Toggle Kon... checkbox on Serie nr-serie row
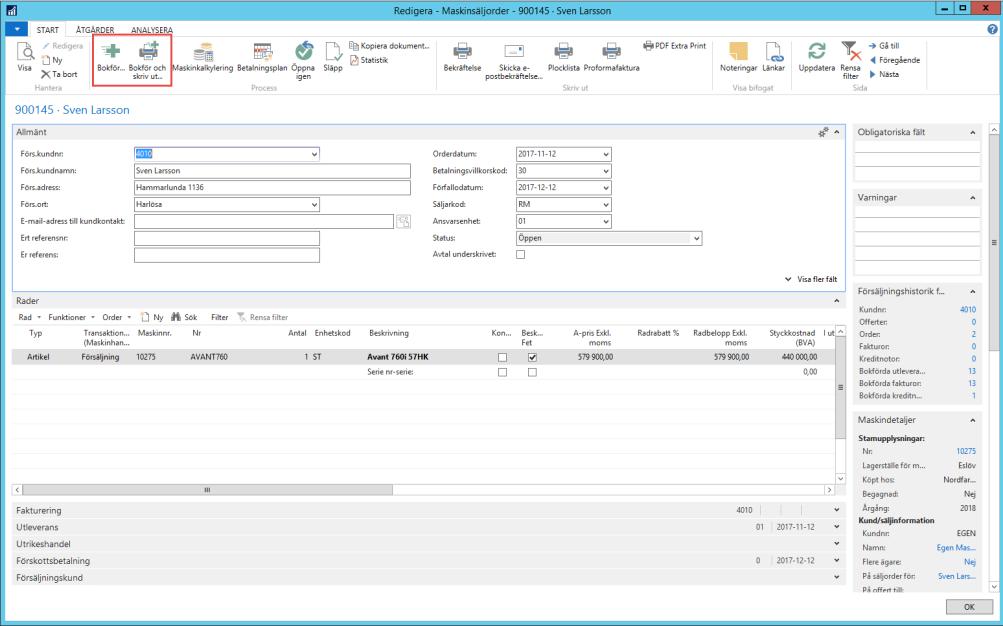The image size is (1003, 626). pos(502,372)
